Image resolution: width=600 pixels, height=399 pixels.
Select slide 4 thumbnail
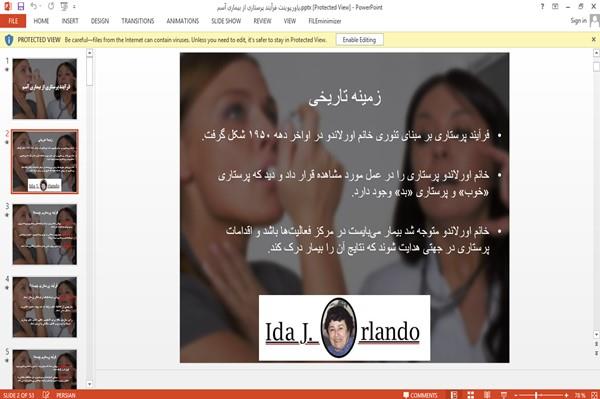(45, 307)
